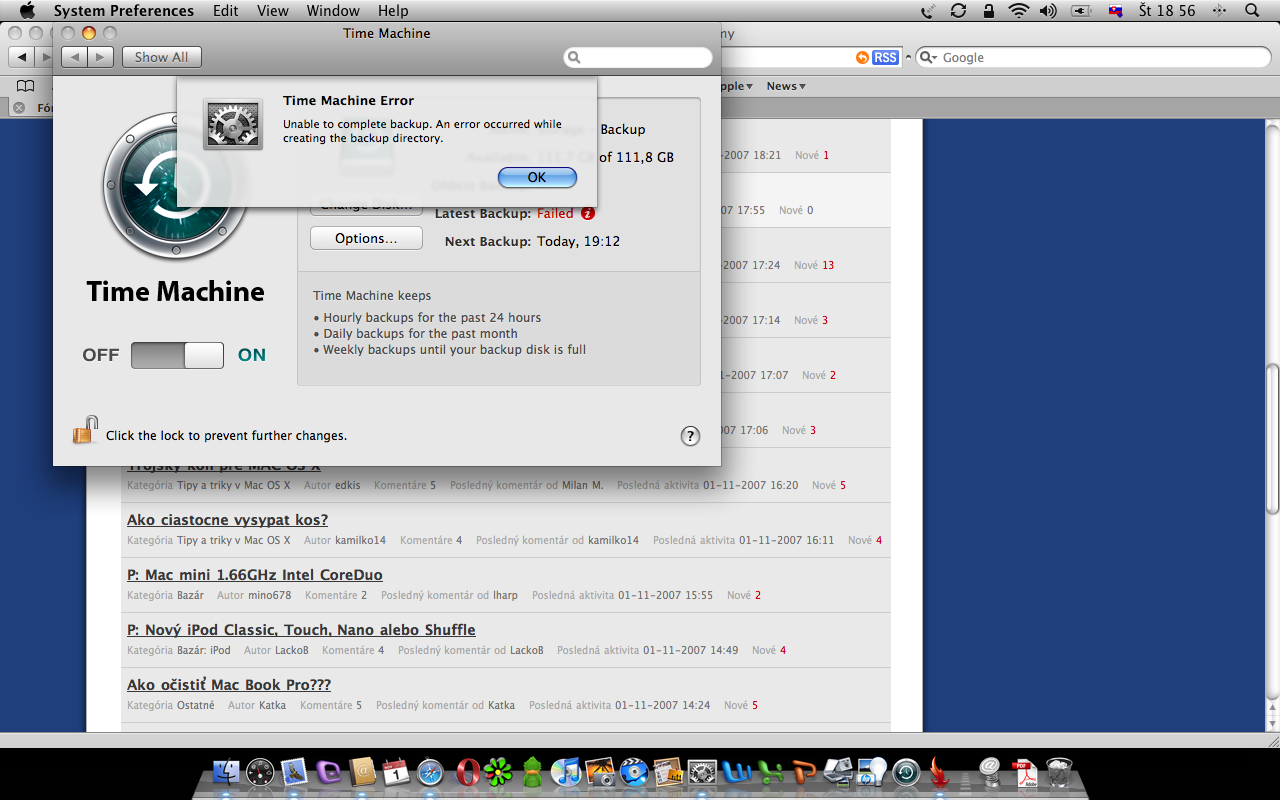
Task: Click the Google search field in Safari
Action: point(1093,57)
